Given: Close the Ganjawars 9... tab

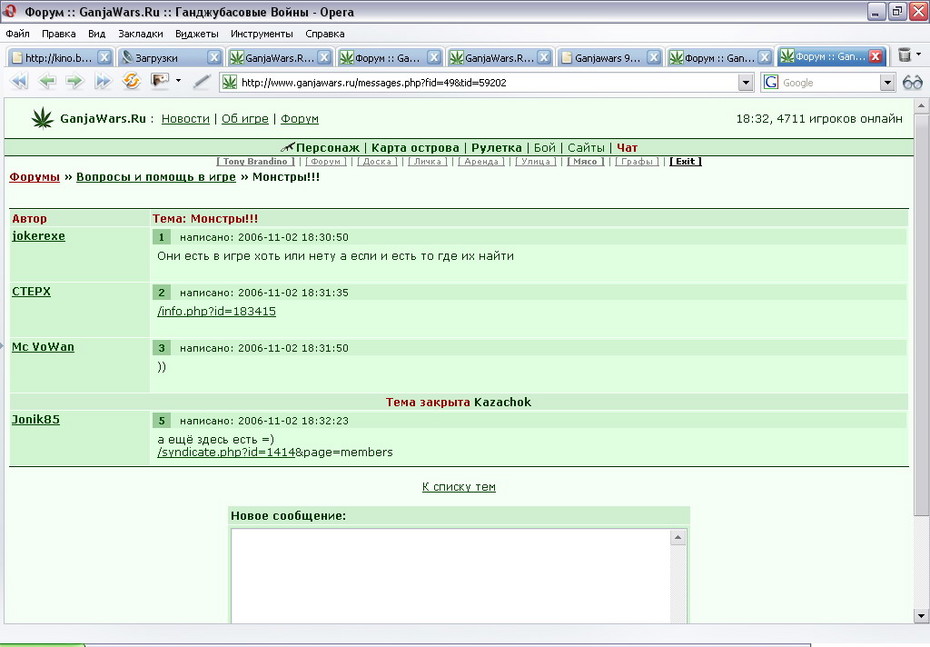Looking at the screenshot, I should [x=654, y=58].
